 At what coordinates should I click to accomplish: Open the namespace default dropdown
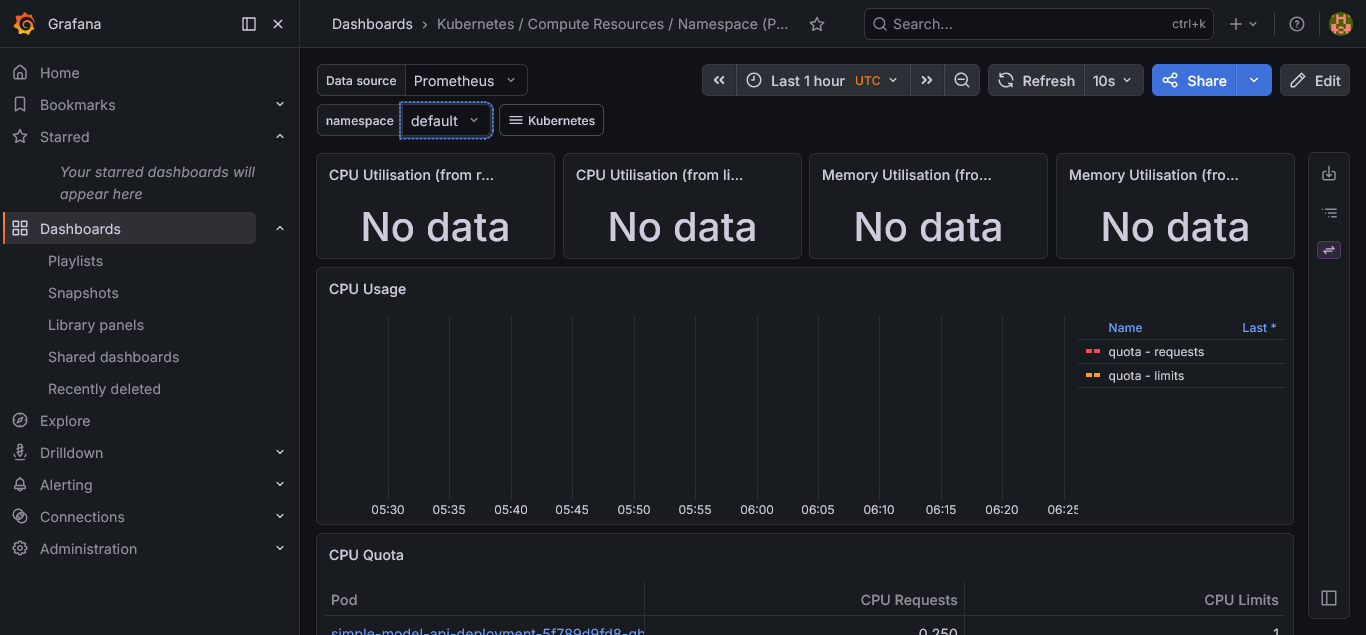click(446, 120)
